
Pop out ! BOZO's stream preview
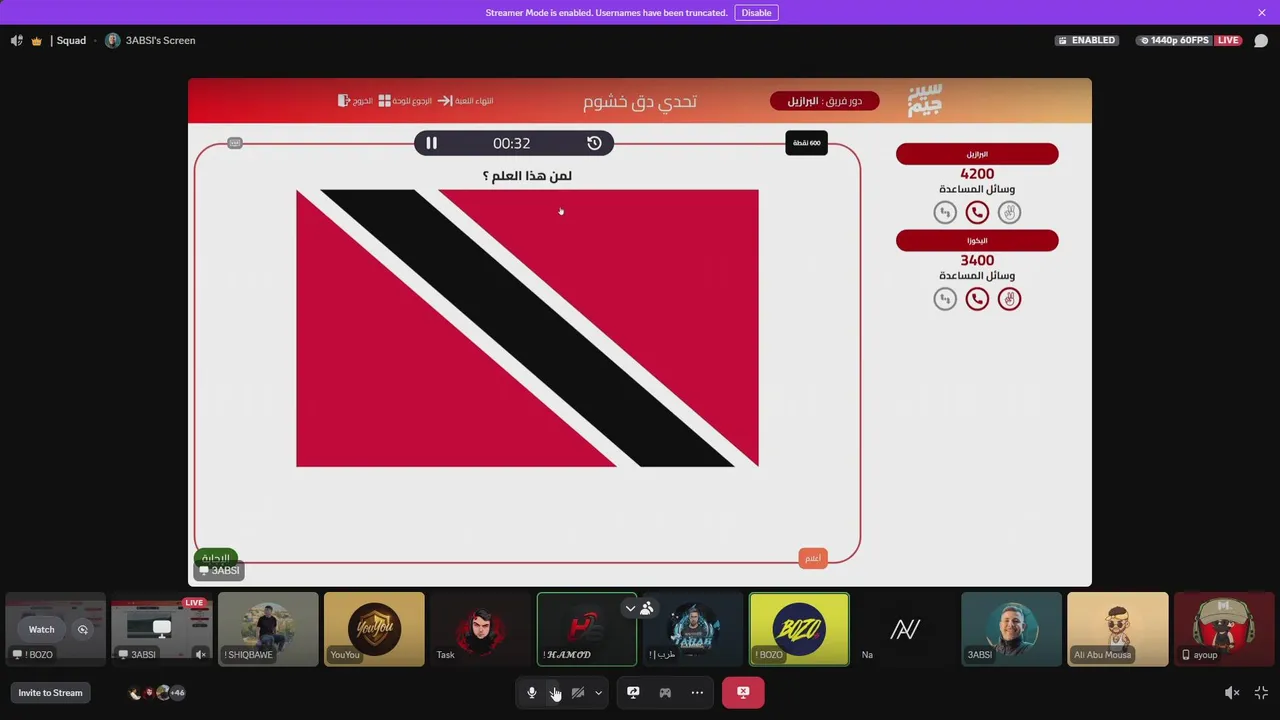(83, 629)
